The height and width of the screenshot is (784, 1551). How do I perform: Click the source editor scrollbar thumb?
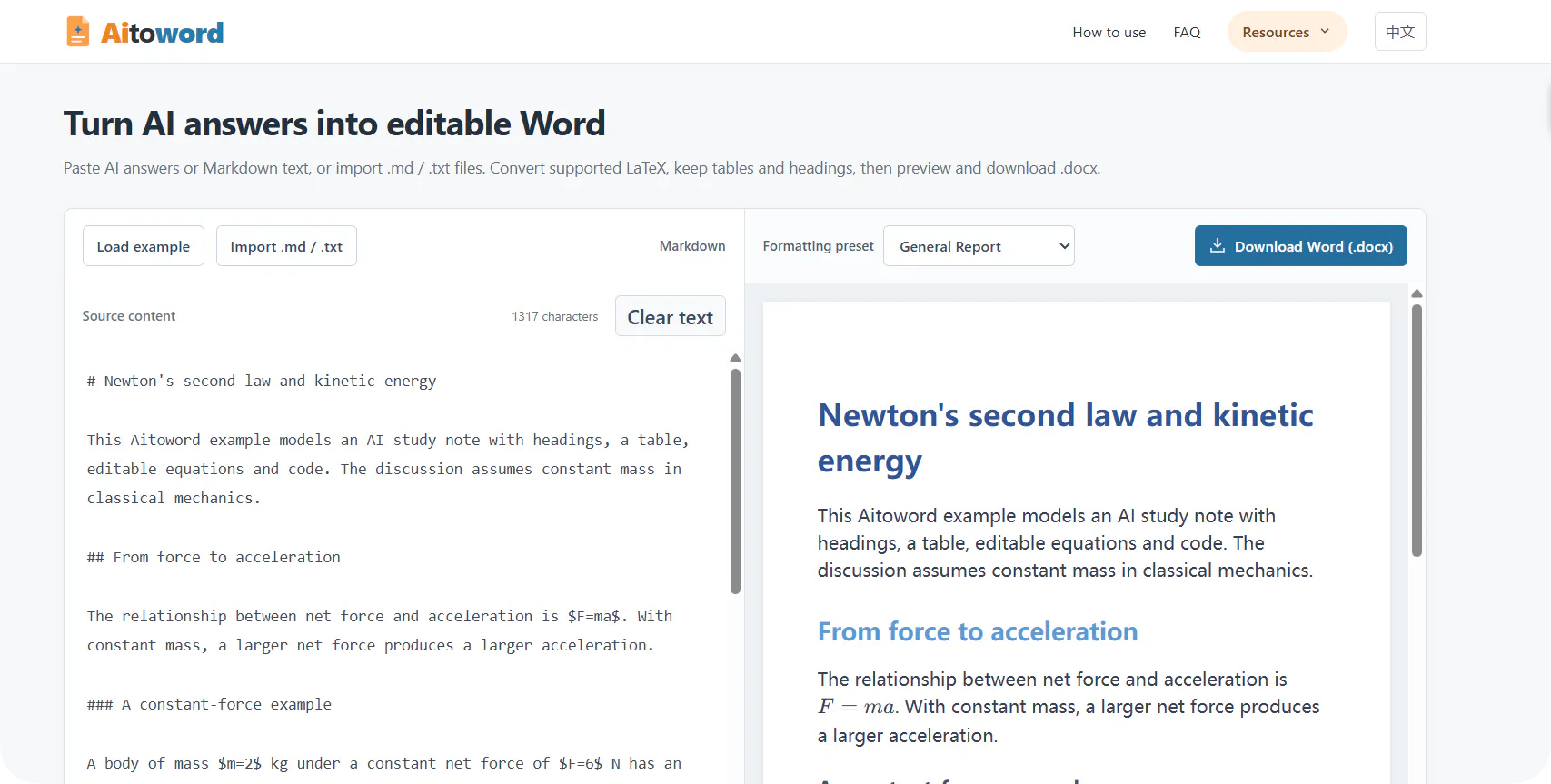[735, 481]
